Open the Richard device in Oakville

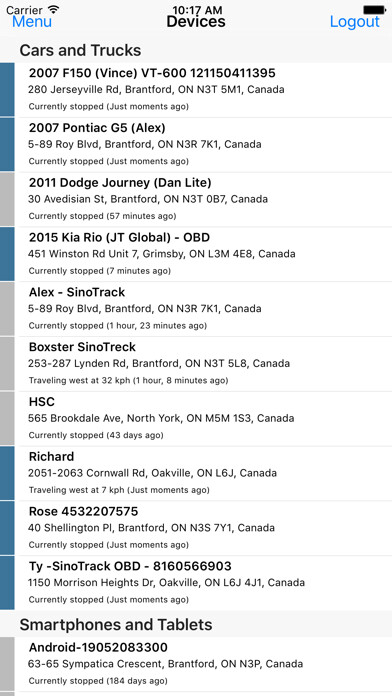point(196,473)
